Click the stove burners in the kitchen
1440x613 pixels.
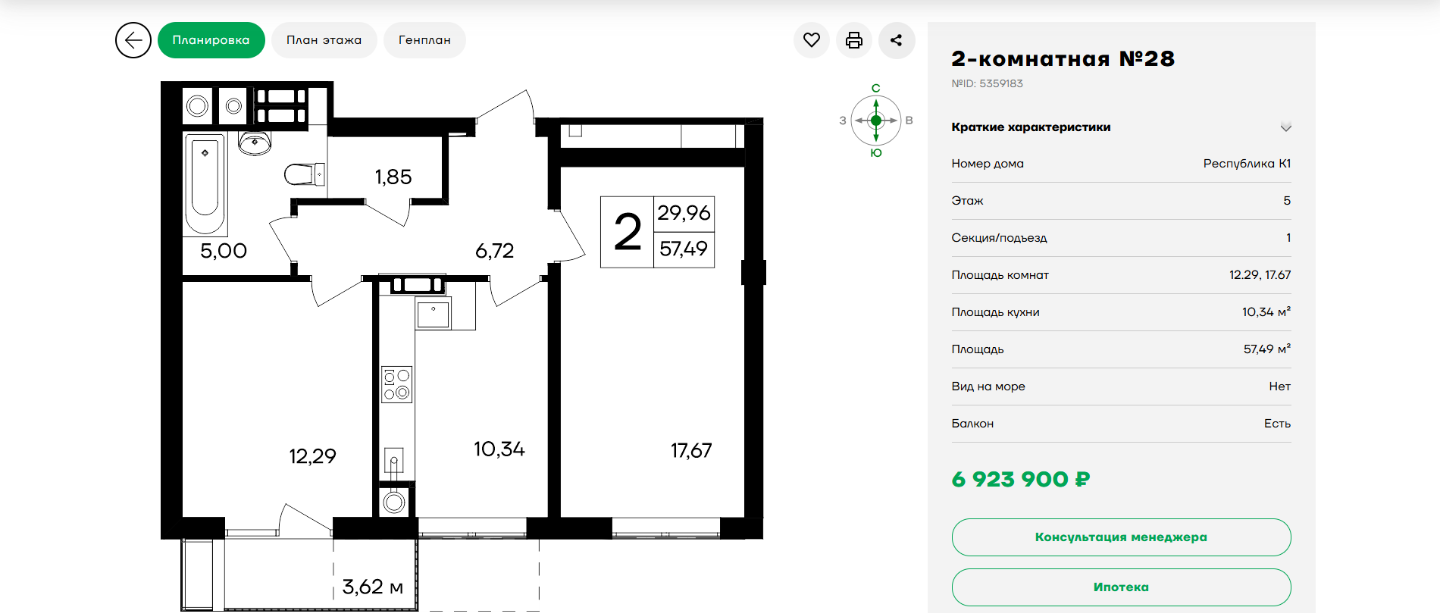tap(396, 385)
